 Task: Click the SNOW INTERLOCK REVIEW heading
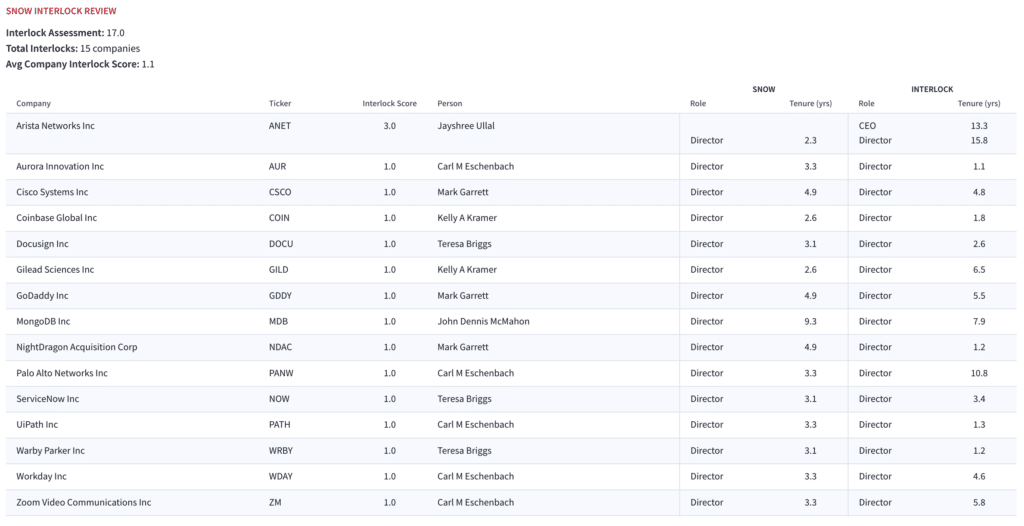click(x=61, y=11)
